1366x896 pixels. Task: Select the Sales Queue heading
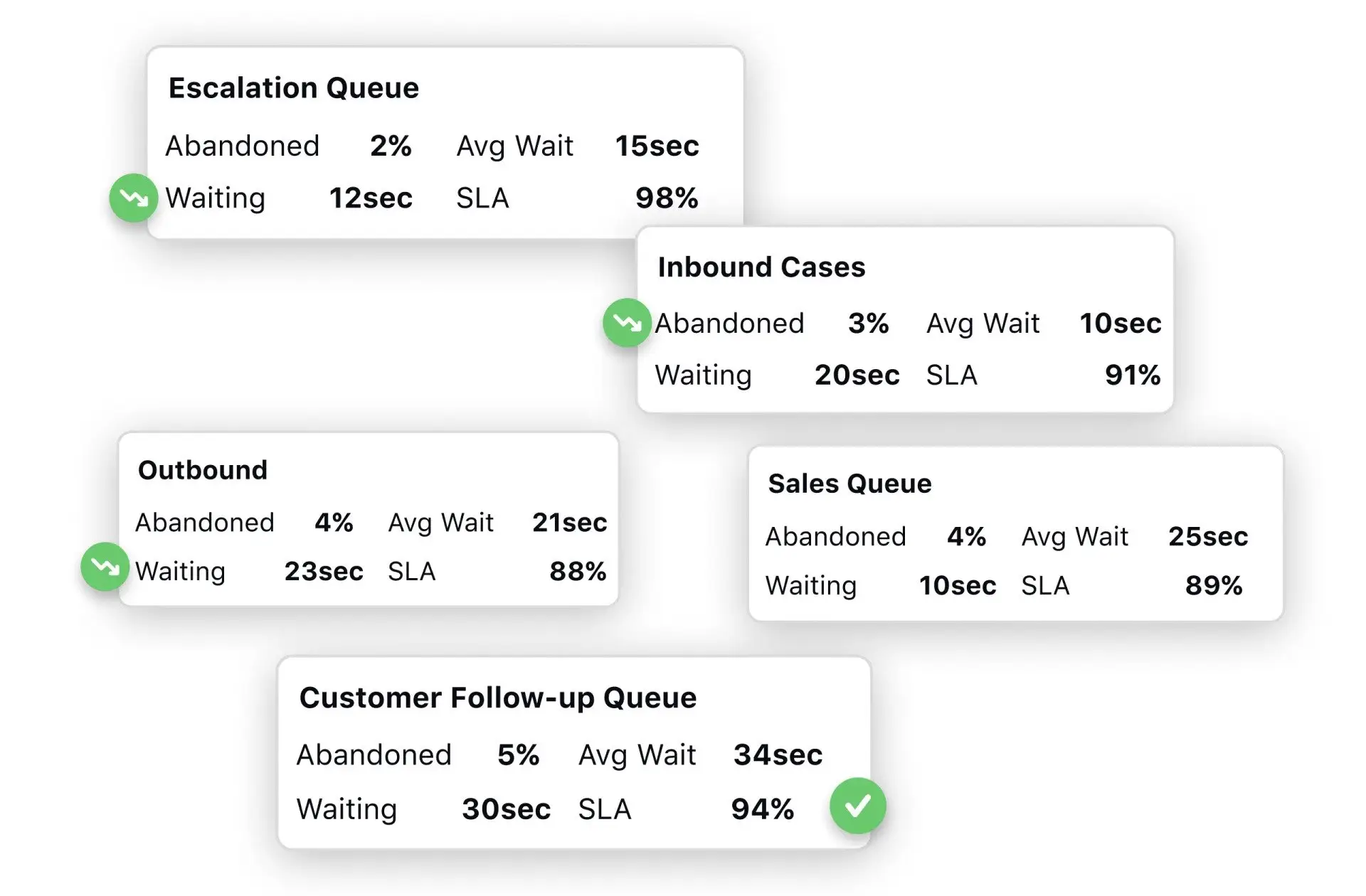coord(849,484)
